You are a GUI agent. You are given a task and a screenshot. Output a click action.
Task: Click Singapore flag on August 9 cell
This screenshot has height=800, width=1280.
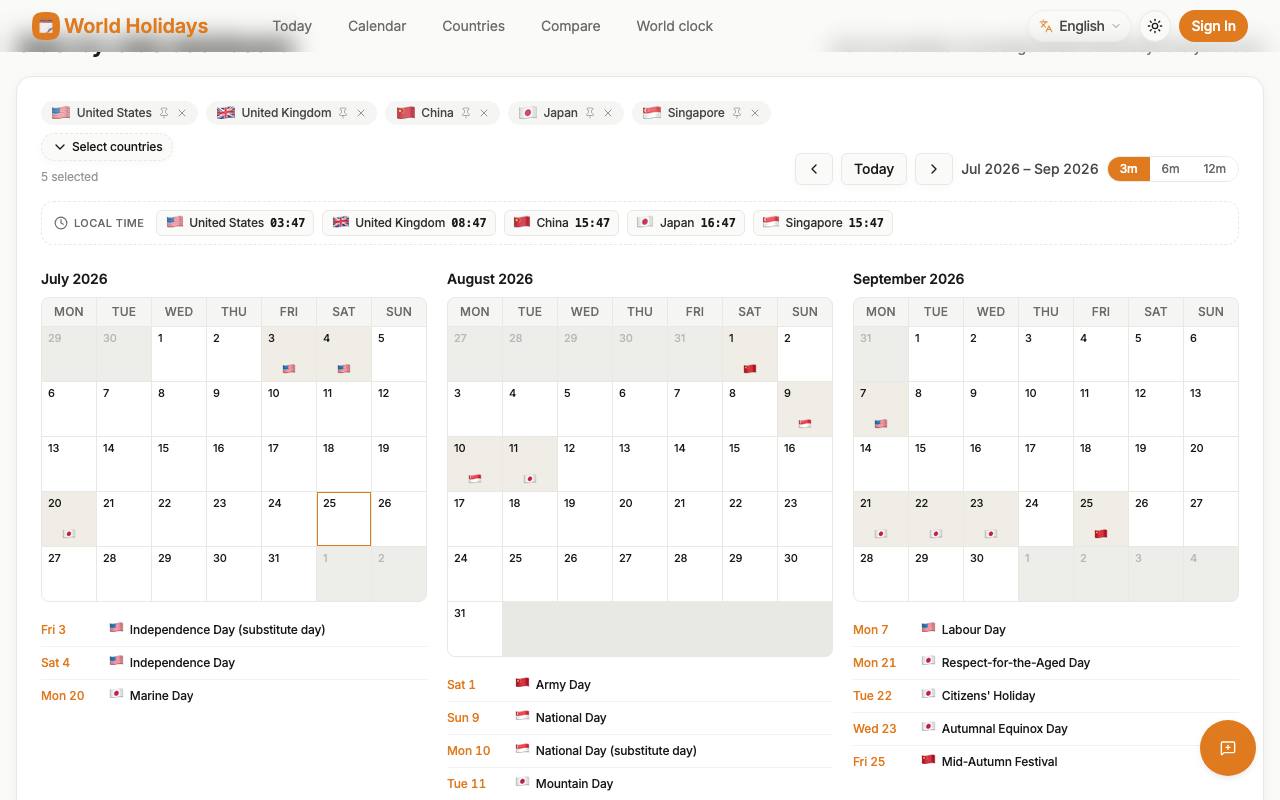pyautogui.click(x=805, y=424)
